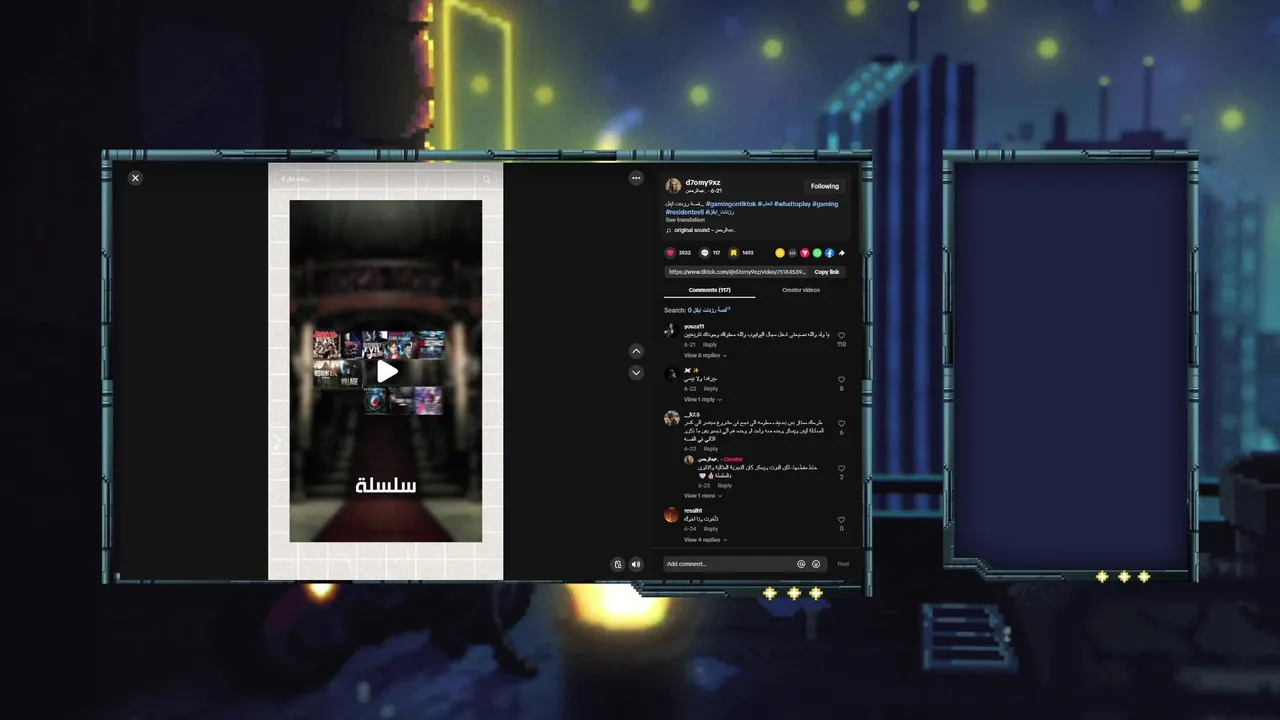Open d7omy9xz profile avatar
1280x720 pixels.
tap(673, 186)
